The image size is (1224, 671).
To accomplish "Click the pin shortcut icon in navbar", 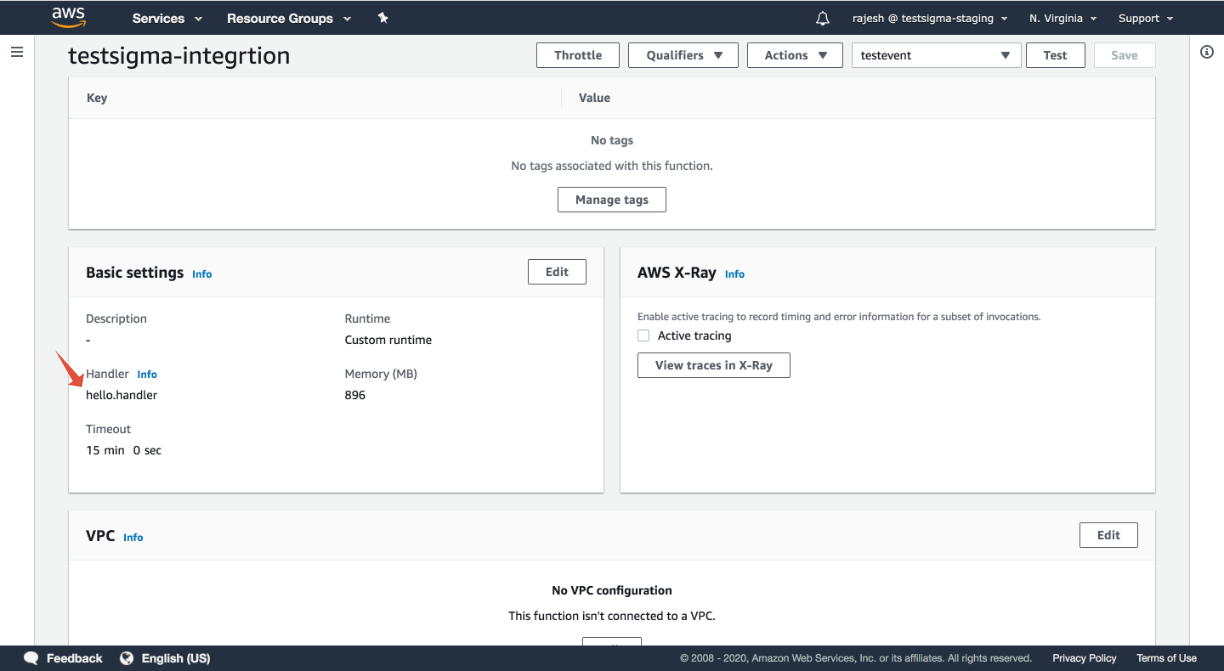I will (383, 18).
